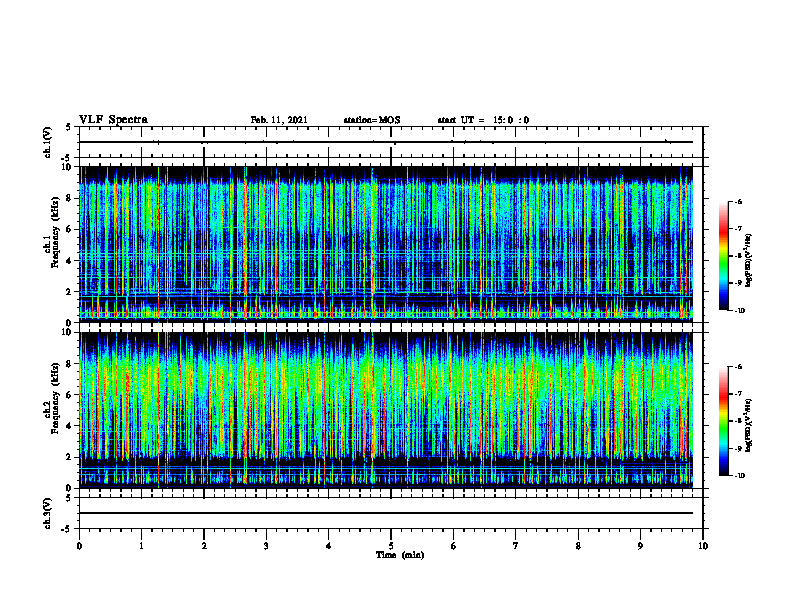Click the ch.3 voltage waveform trace
Image resolution: width=792 pixels, height=612 pixels.
coord(386,513)
